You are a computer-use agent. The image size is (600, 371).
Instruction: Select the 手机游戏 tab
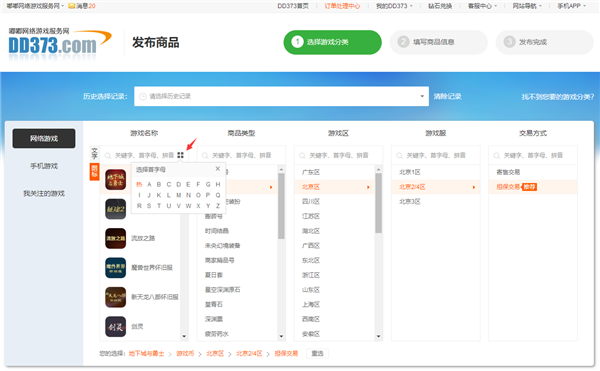pos(44,166)
